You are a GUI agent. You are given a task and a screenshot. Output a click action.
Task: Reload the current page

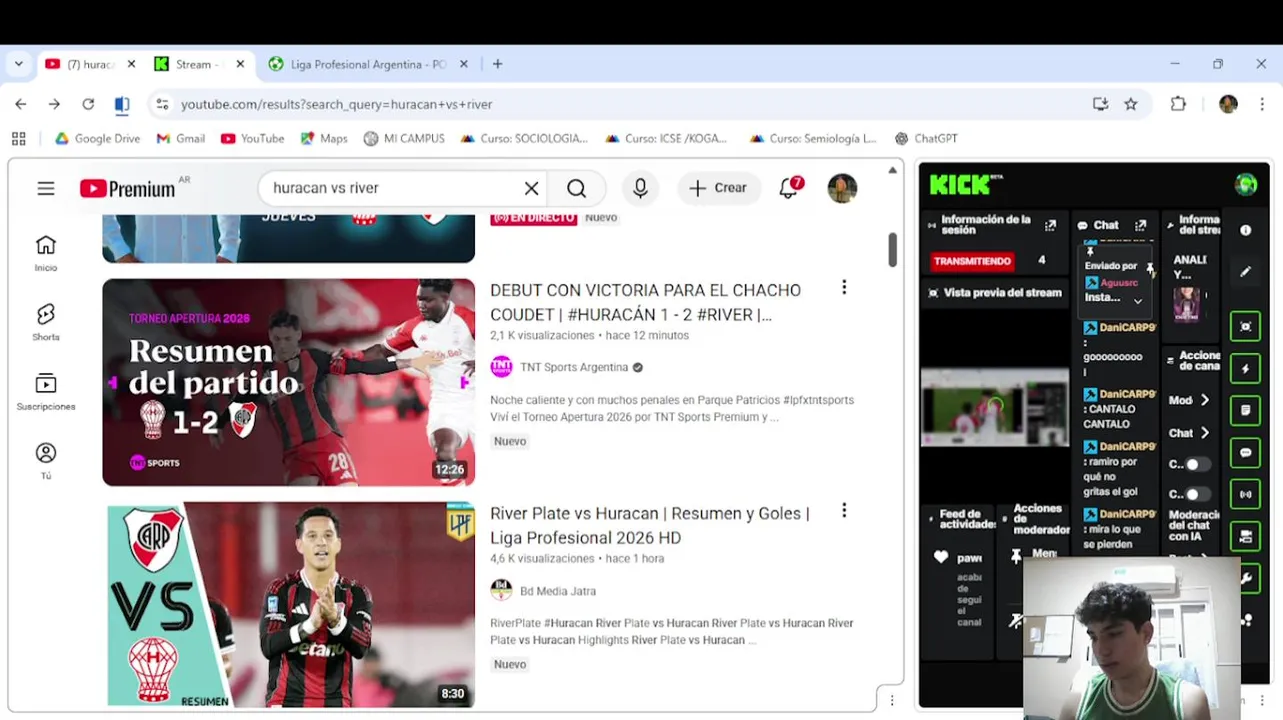click(x=88, y=104)
